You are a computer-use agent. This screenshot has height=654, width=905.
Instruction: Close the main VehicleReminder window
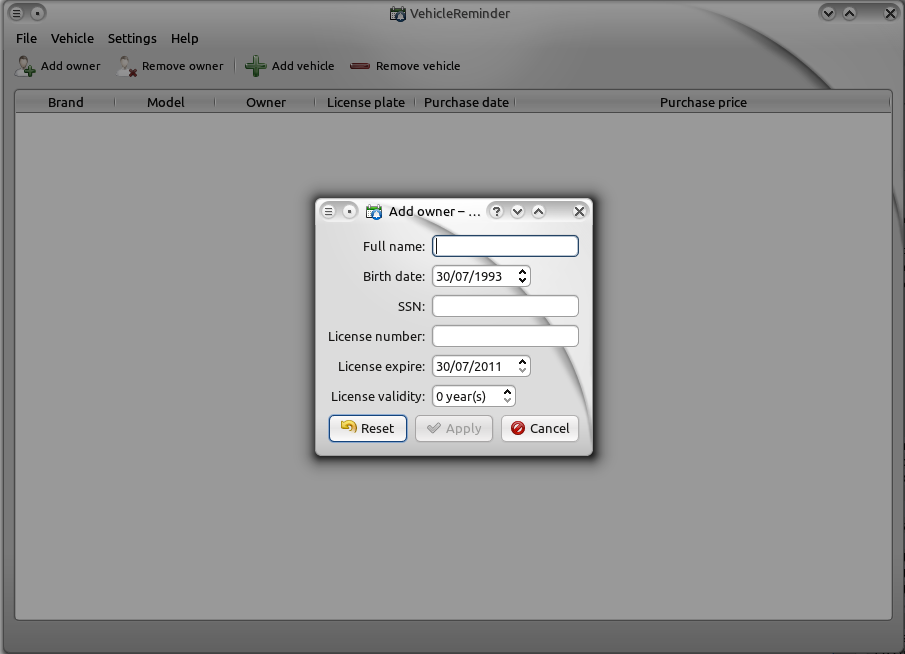click(891, 13)
